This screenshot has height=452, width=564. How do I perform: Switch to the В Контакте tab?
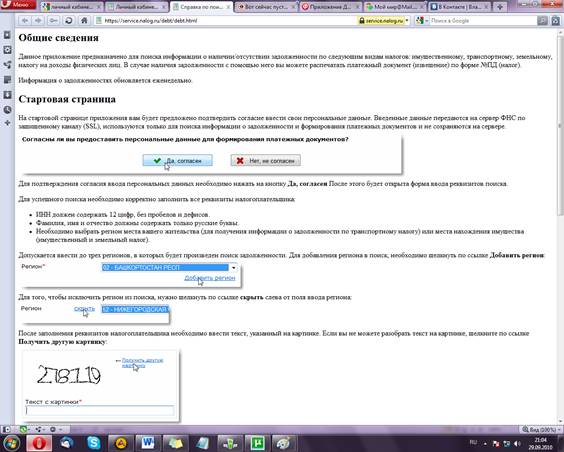[460, 7]
